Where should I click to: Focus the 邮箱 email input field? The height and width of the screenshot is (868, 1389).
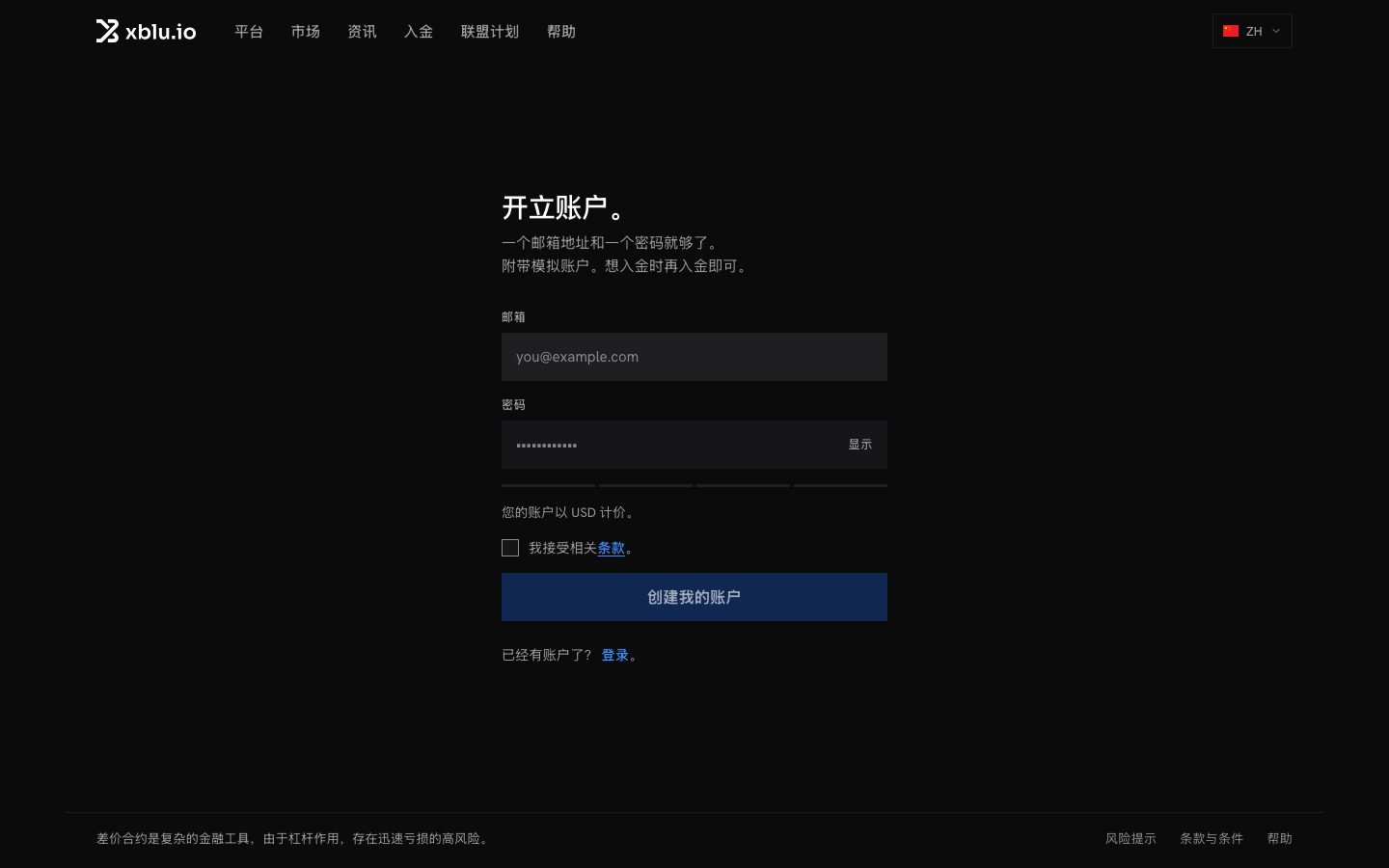(x=694, y=357)
